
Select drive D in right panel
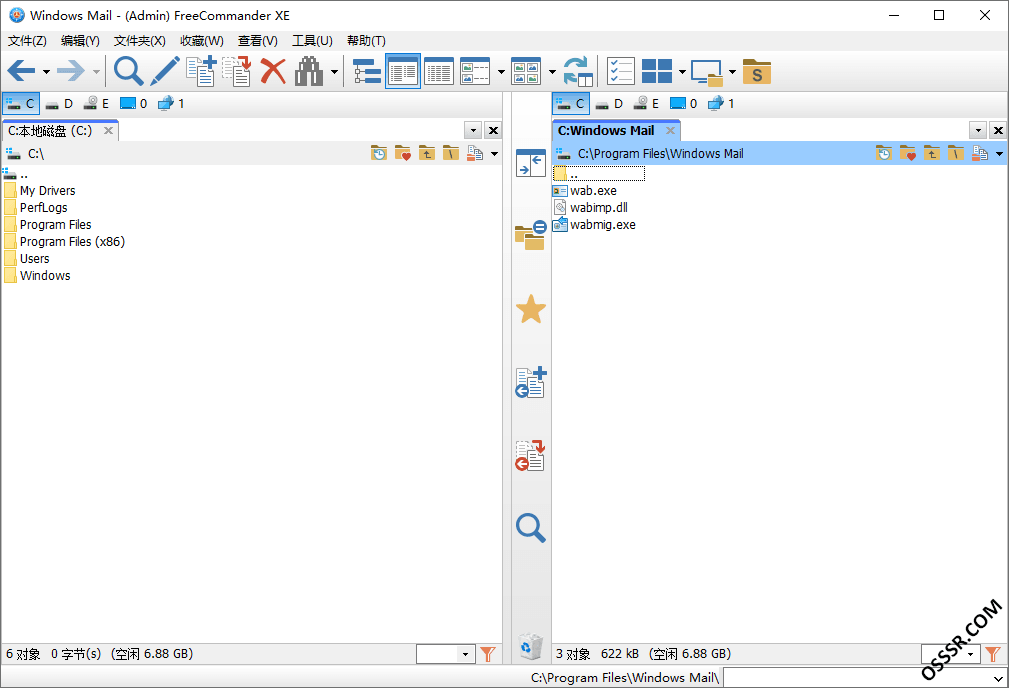click(609, 104)
